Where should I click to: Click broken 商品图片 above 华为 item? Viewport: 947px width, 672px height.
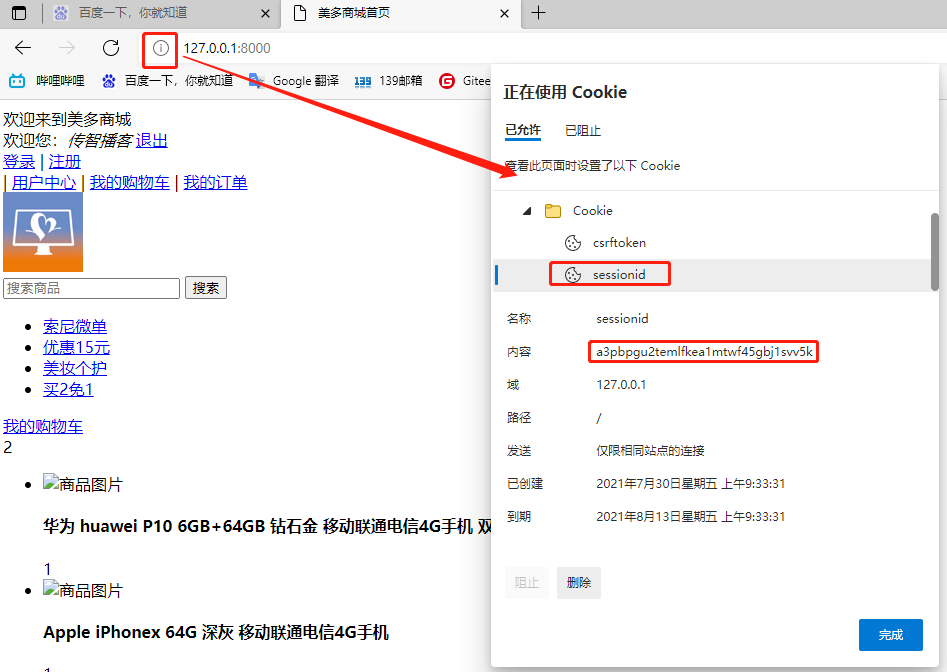(x=83, y=484)
